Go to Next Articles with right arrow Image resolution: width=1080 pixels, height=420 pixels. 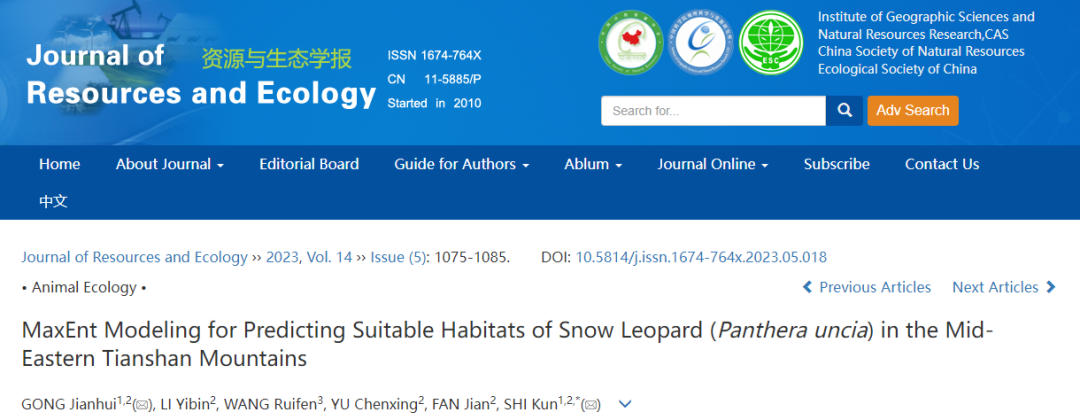pyautogui.click(x=1004, y=287)
